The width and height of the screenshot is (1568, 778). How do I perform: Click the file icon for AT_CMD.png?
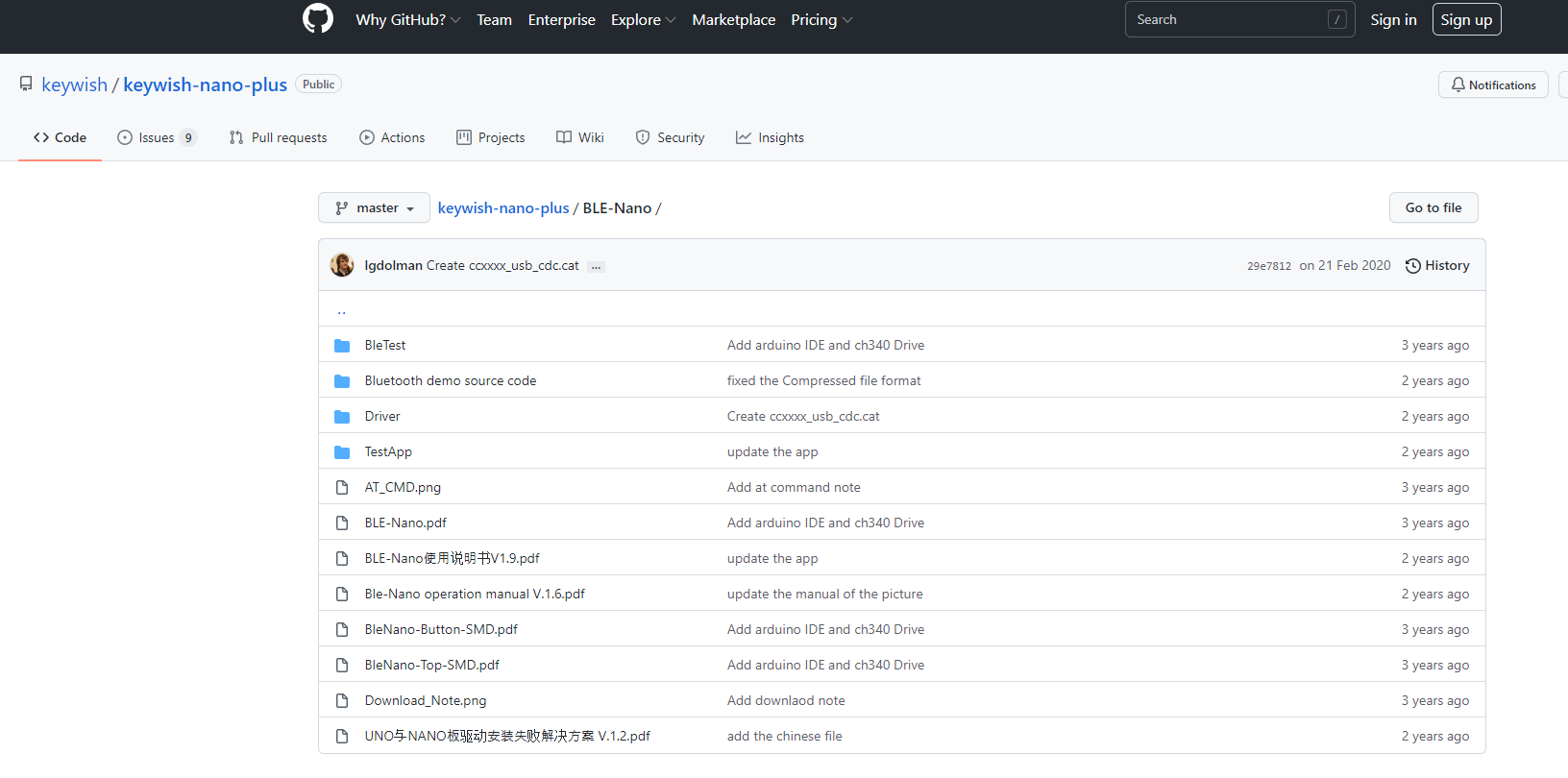click(342, 487)
